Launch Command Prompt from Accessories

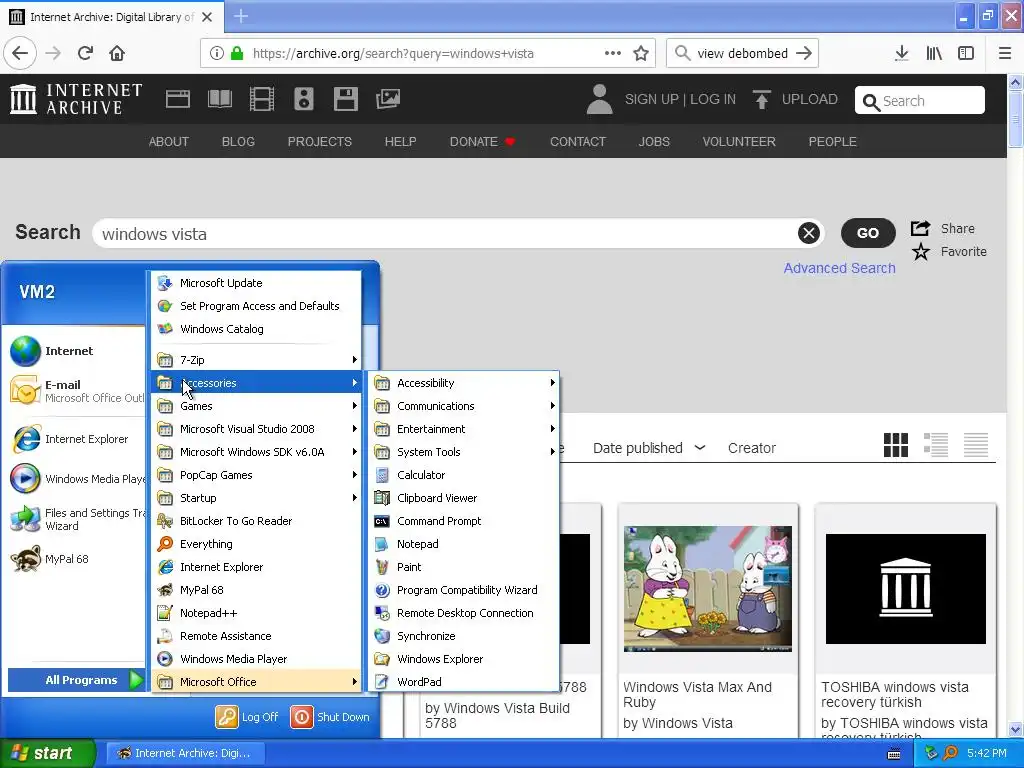(463, 521)
